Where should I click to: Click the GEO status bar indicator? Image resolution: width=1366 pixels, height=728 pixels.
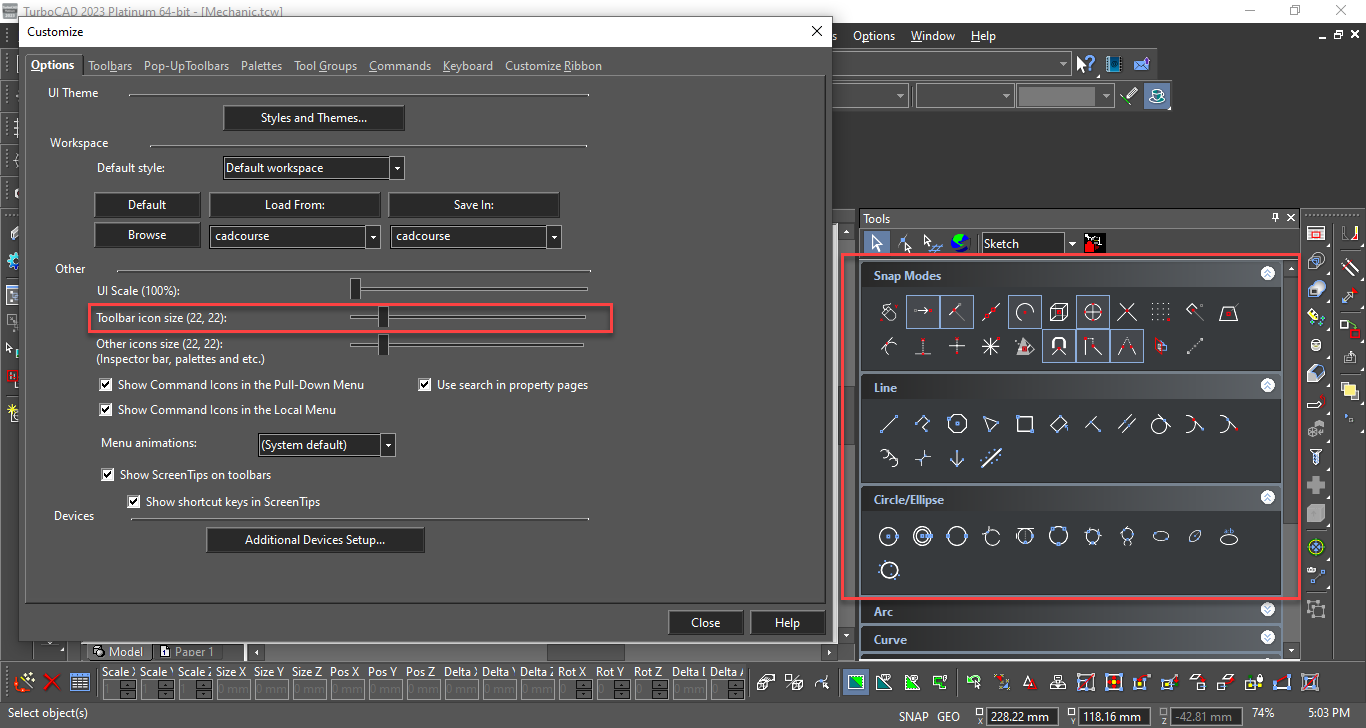point(948,716)
